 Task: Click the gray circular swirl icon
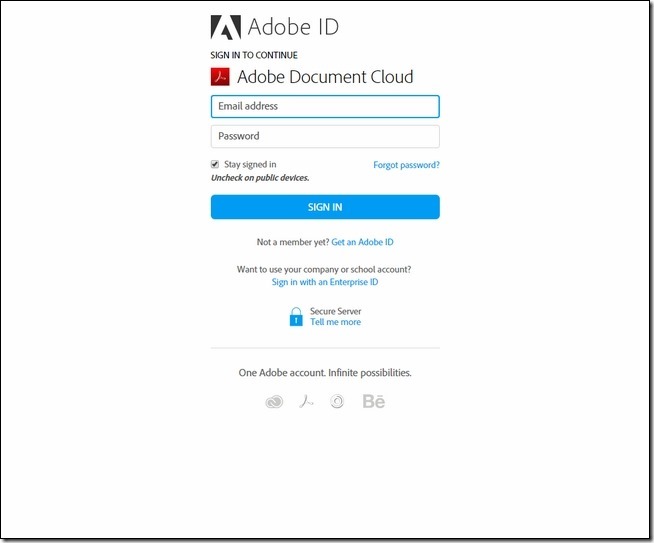337,402
